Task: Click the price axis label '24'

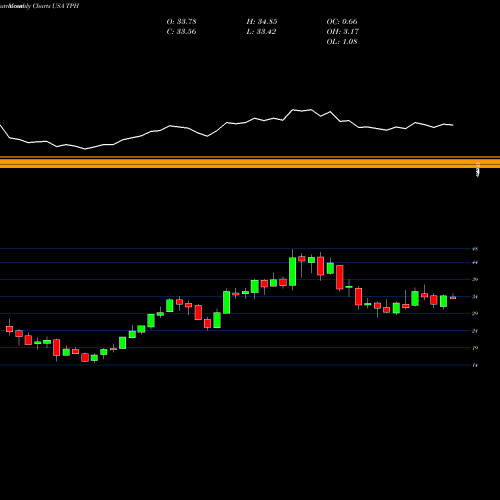Action: (x=475, y=331)
